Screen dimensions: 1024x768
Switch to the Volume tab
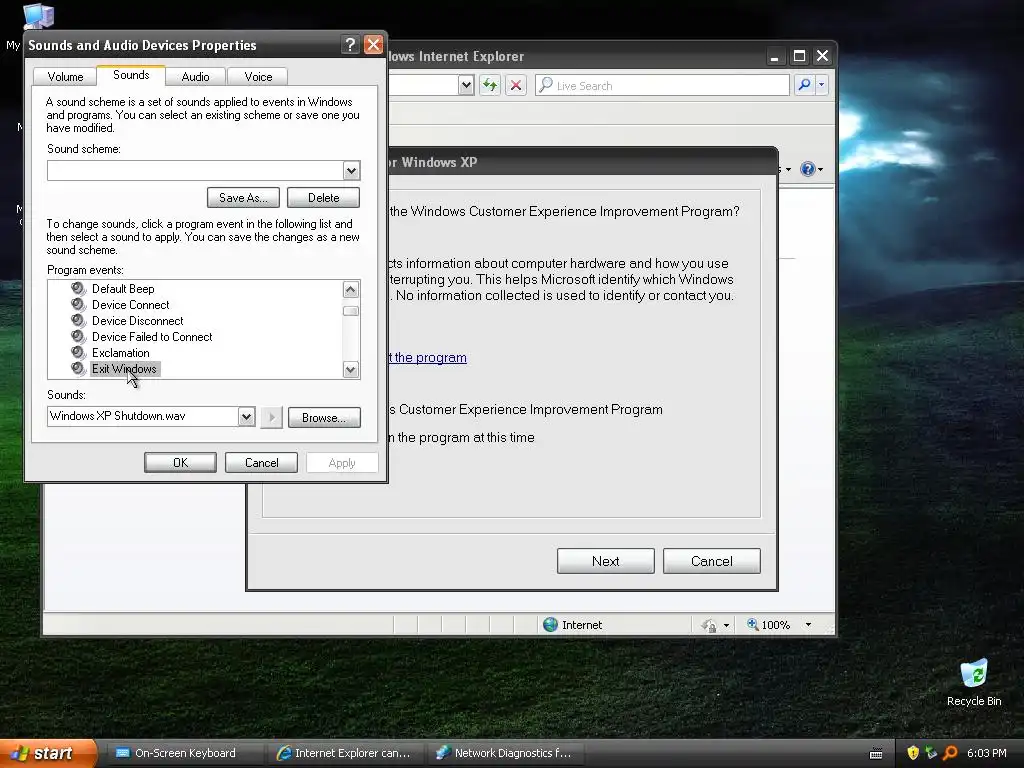click(65, 76)
